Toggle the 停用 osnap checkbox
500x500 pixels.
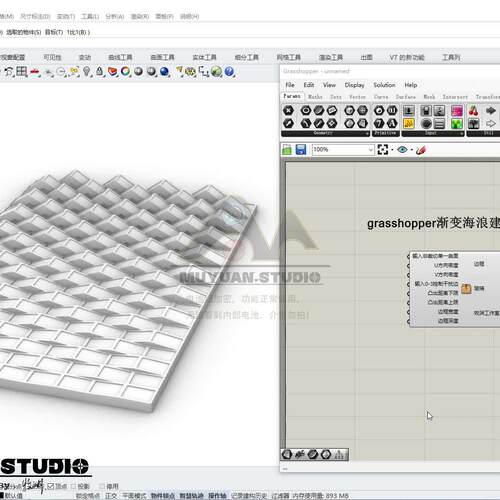102,486
